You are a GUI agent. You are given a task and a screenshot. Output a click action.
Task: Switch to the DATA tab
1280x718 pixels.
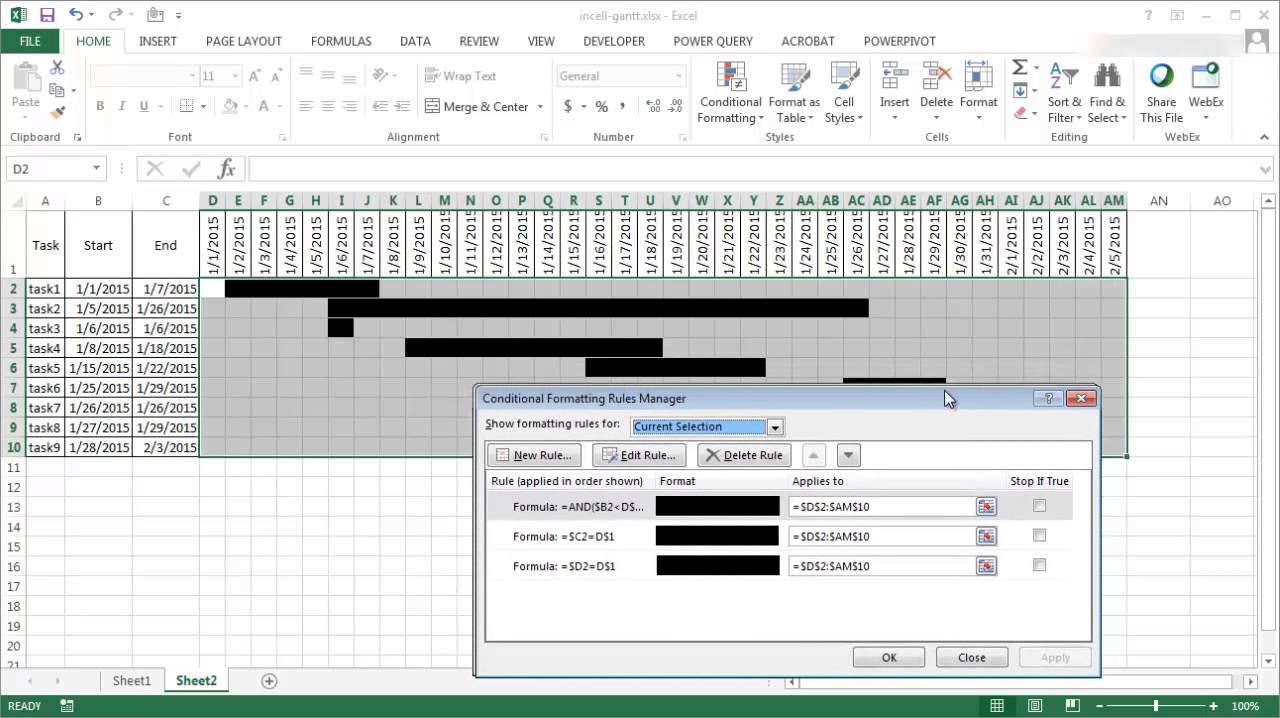click(x=415, y=41)
